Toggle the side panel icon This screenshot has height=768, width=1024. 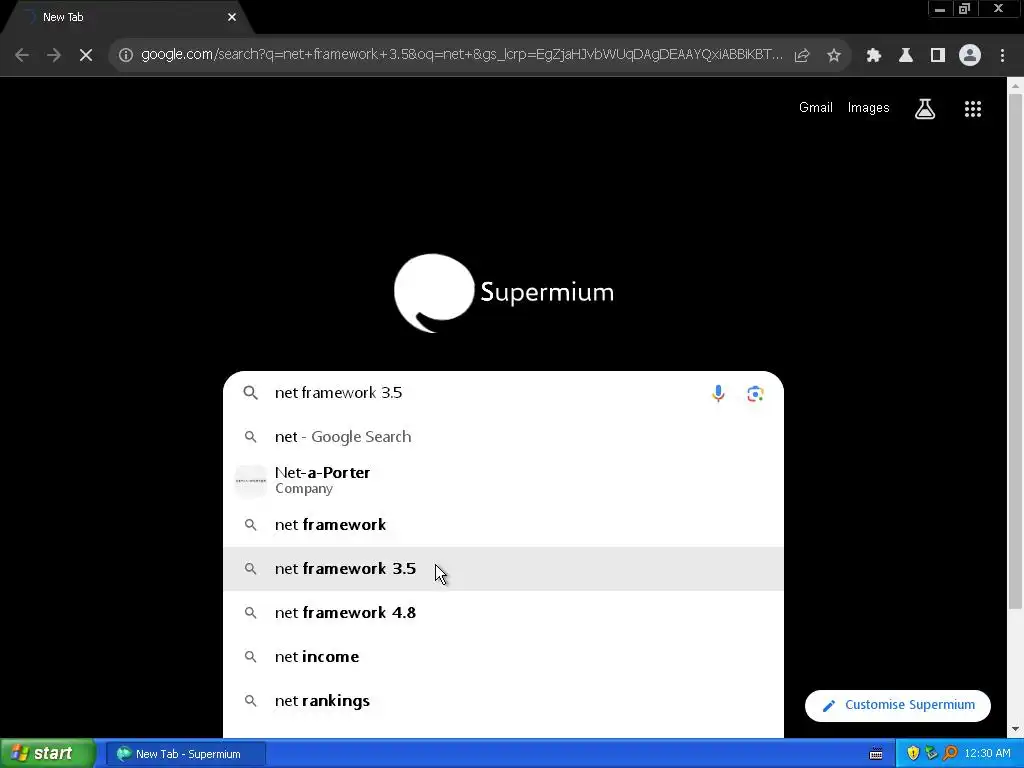coord(938,55)
